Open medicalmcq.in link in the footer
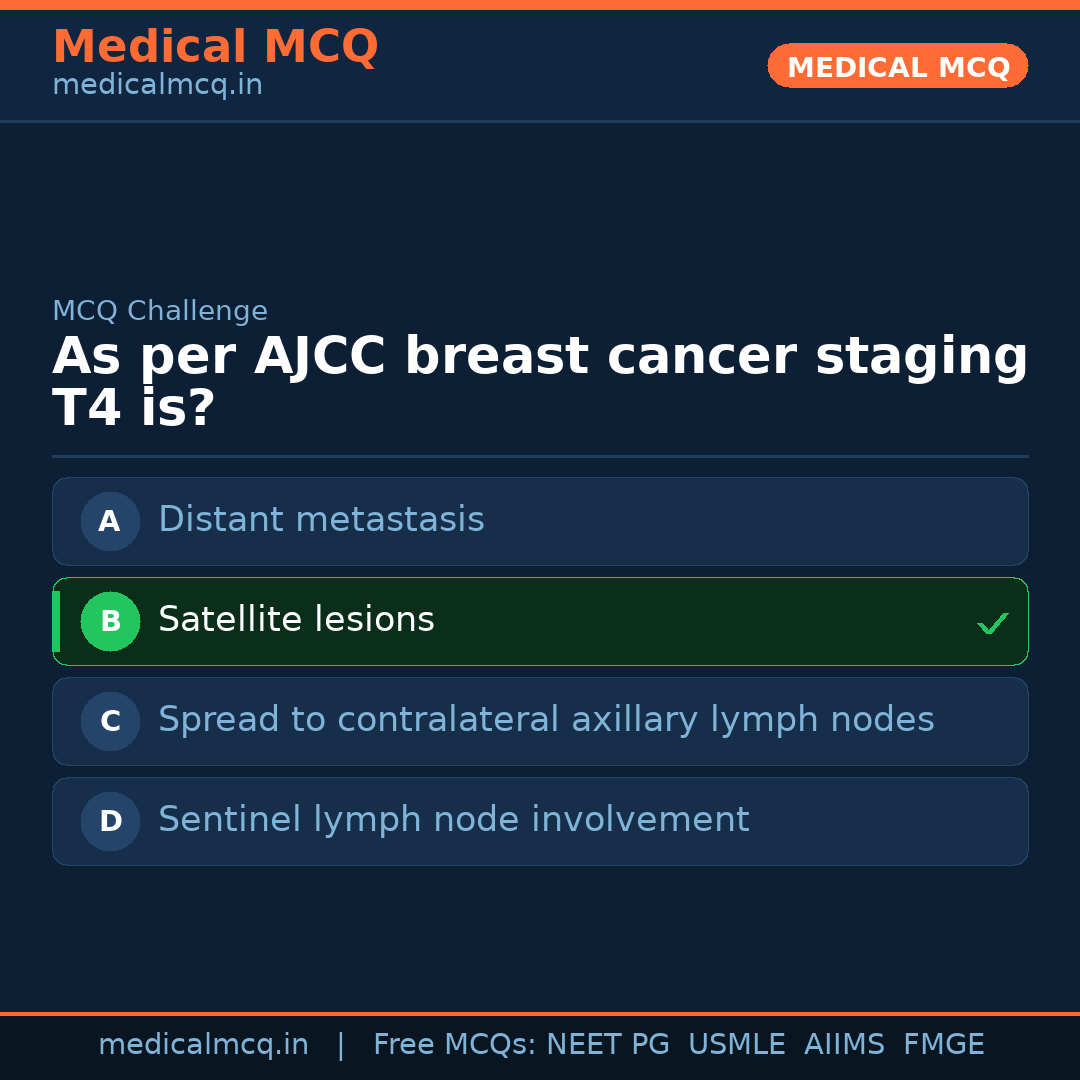 point(203,1045)
